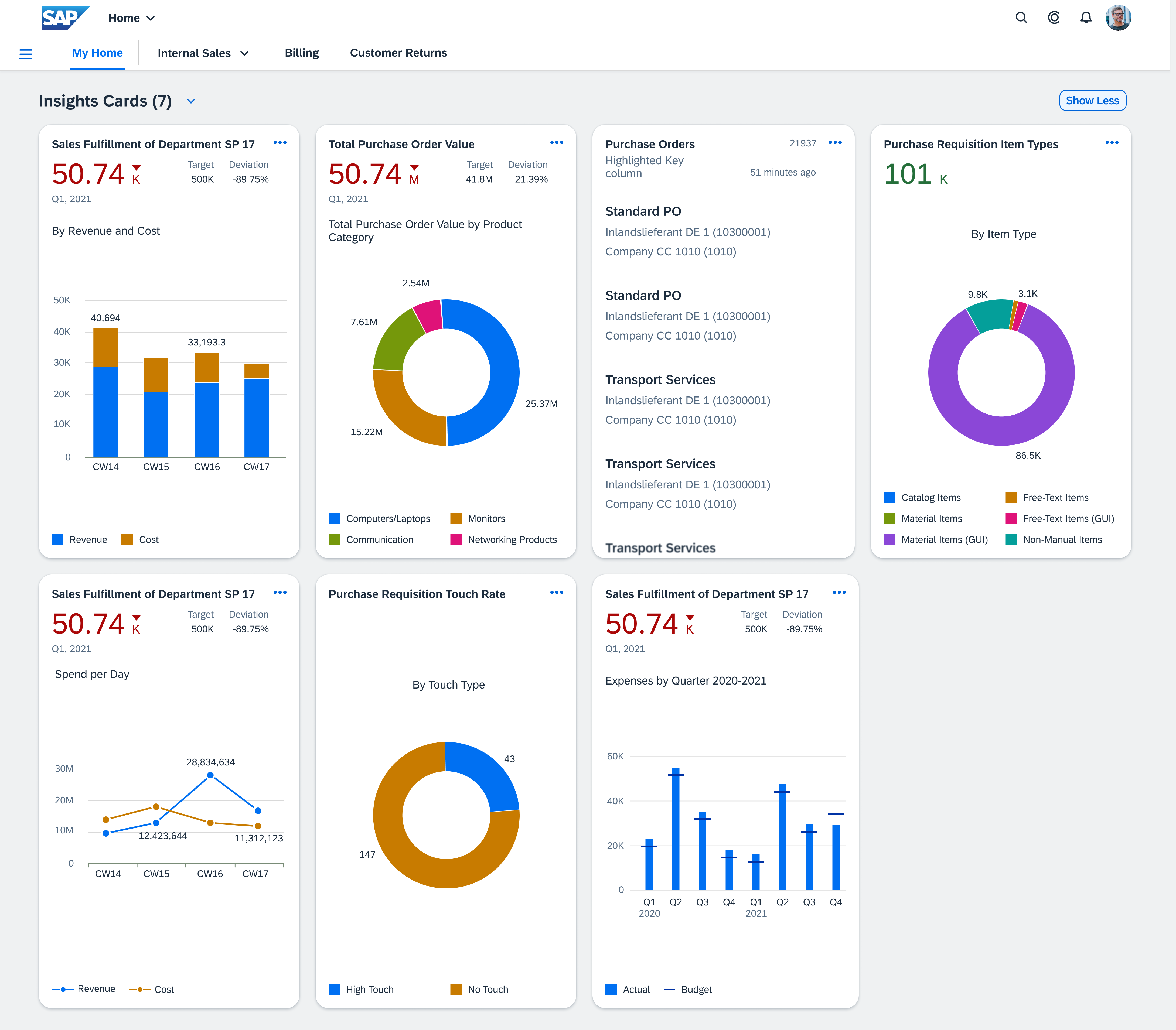Screen dimensions: 1176x1030
Task: Click the Free-Text Items legend entry
Action: (1047, 498)
